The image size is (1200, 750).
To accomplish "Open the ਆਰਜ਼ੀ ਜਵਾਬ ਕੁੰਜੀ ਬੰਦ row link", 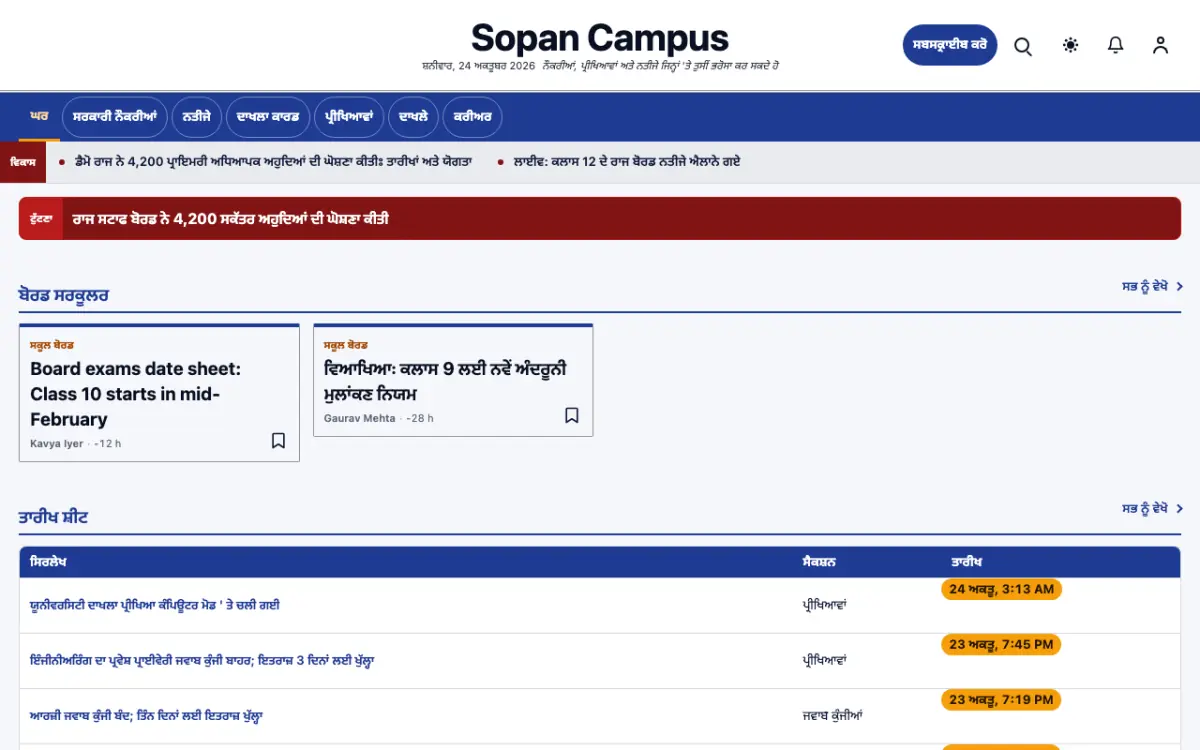I will coord(146,716).
